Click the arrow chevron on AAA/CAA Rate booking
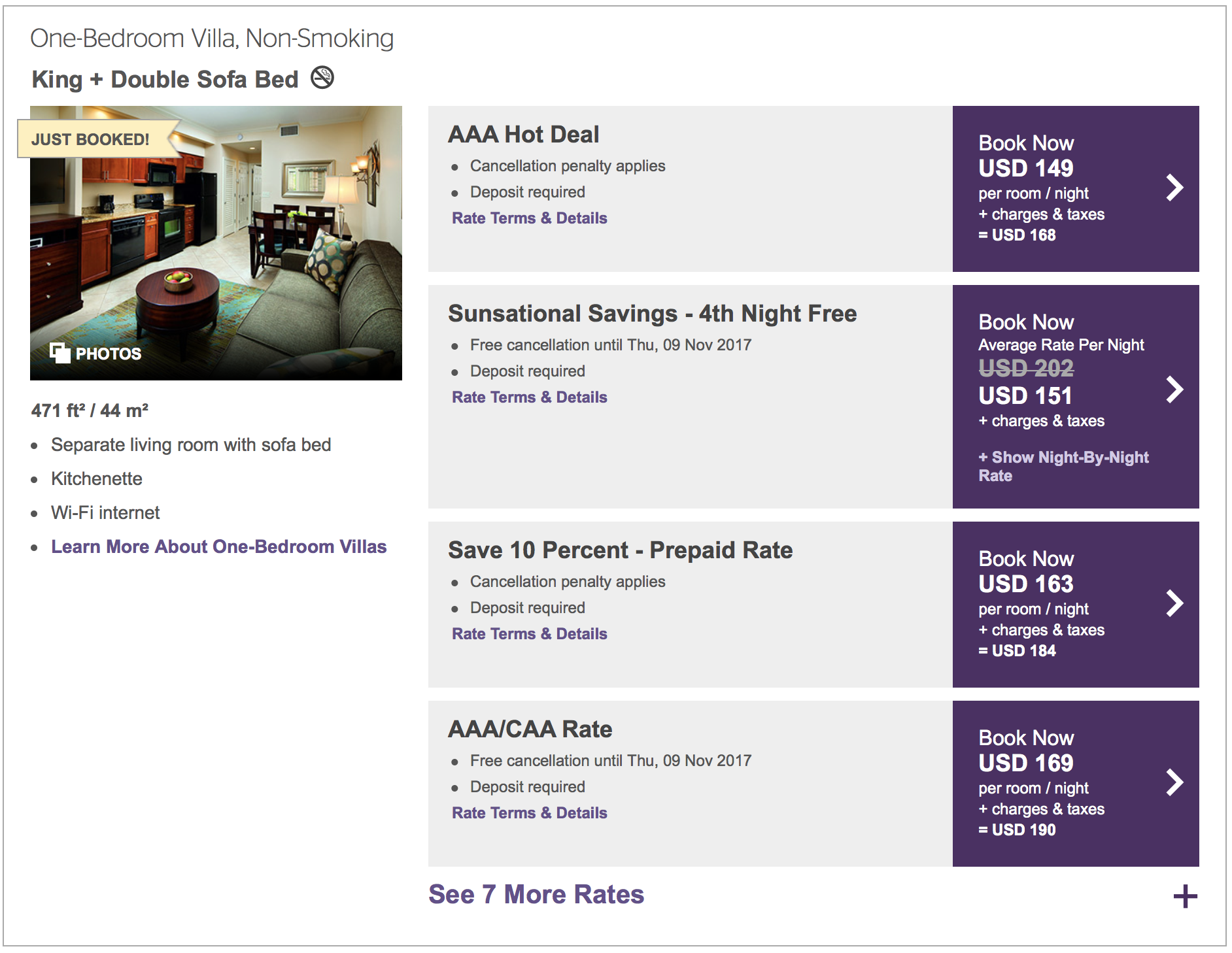 click(1174, 782)
